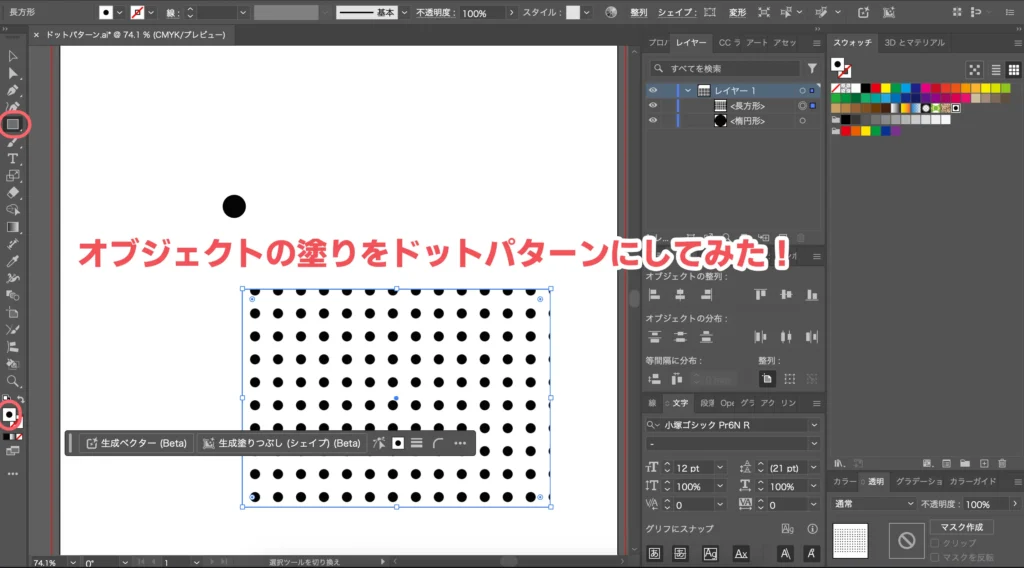
Task: Click target circle of <楕円形> row
Action: [803, 121]
